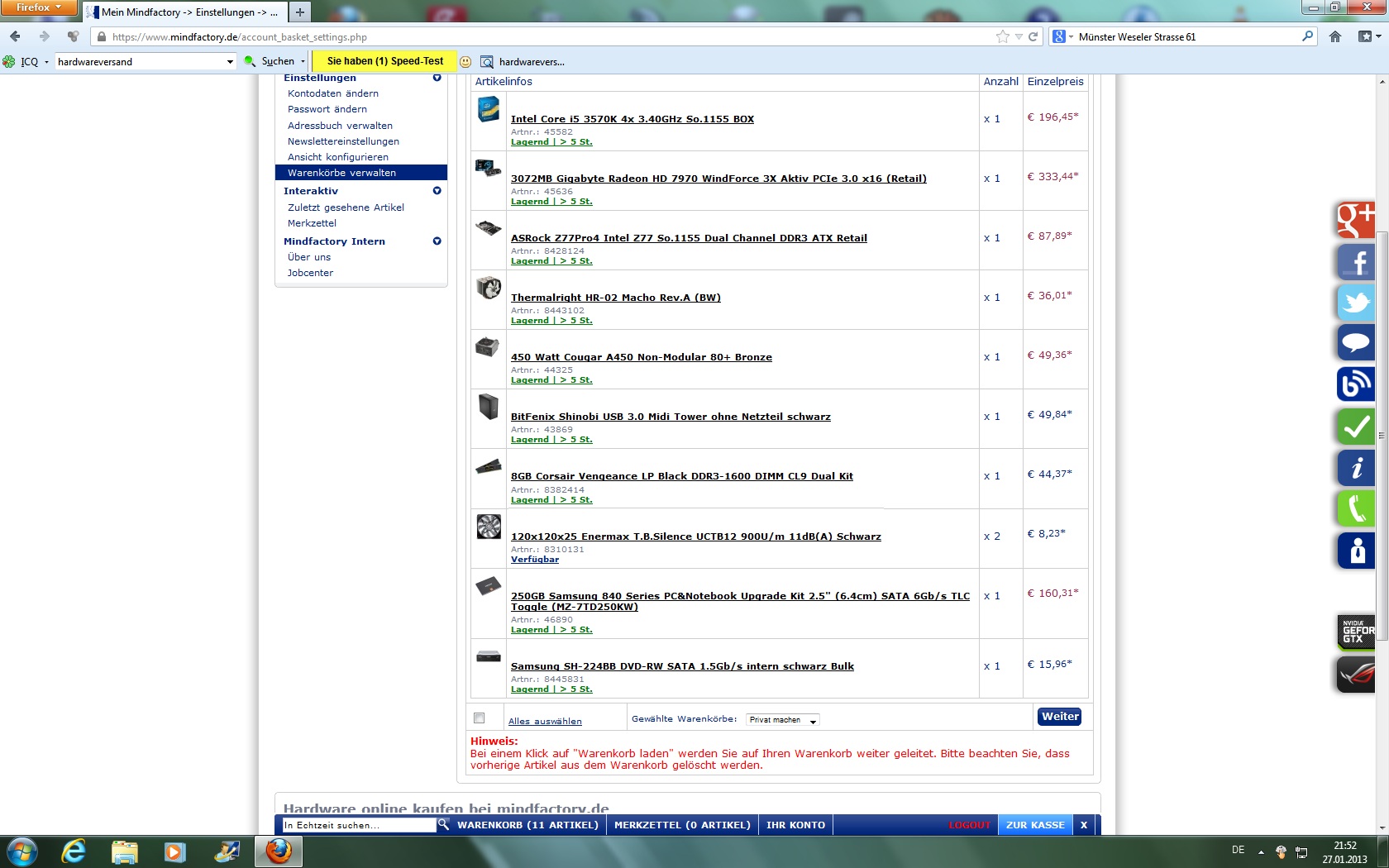Click the Windows Start button
The image size is (1389, 868).
point(21,851)
